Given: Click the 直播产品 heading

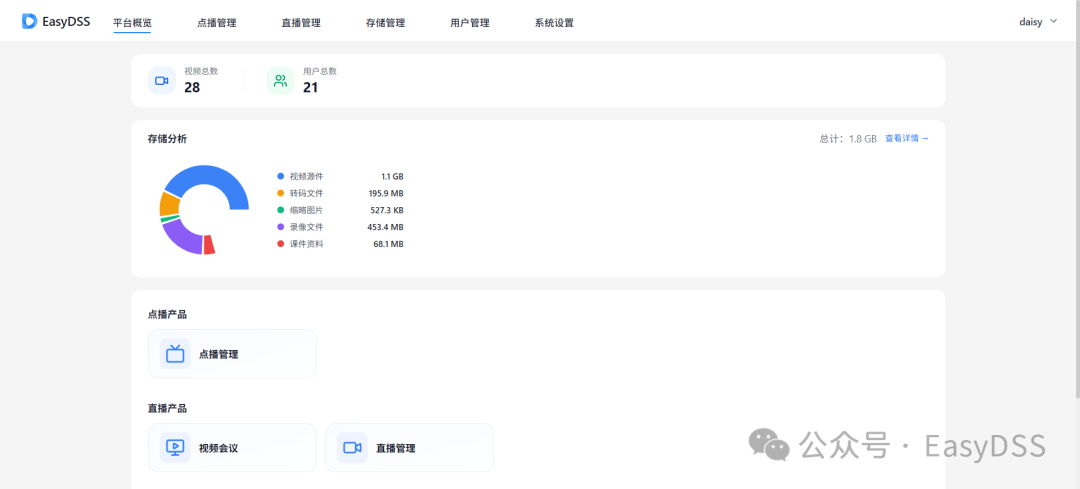Looking at the screenshot, I should [x=167, y=408].
